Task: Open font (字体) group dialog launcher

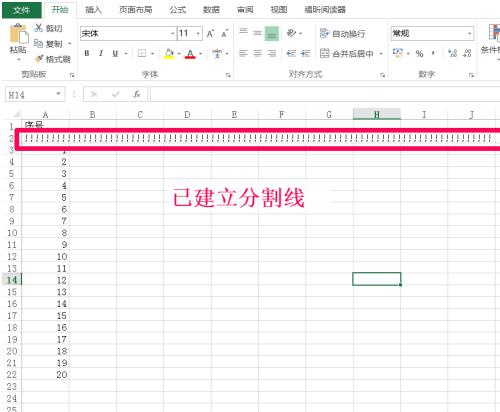Action: coord(228,75)
